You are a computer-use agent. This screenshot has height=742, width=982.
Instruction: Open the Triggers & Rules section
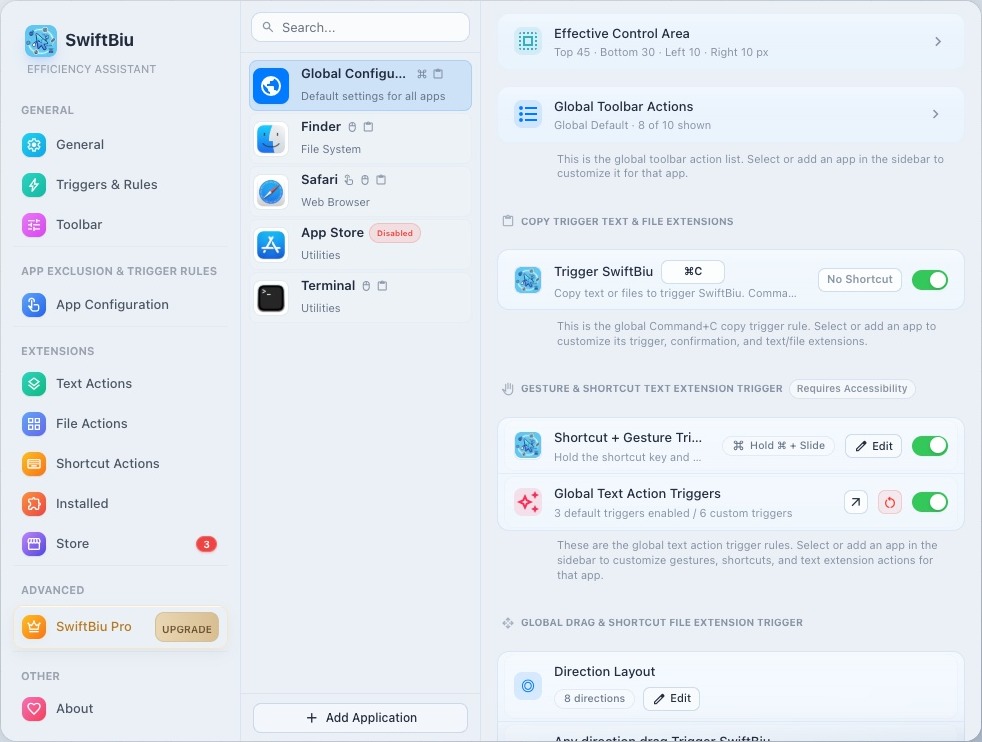click(120, 185)
